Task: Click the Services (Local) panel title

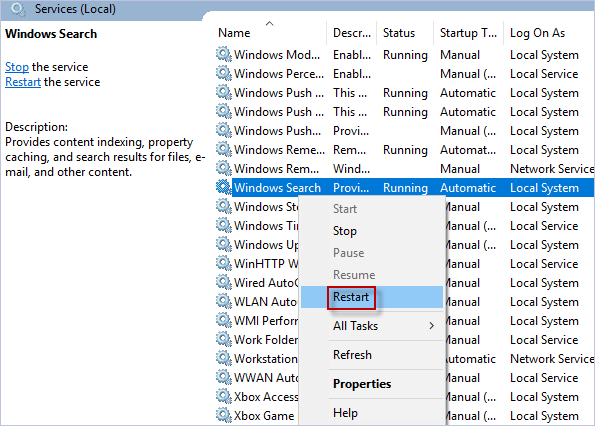Action: pyautogui.click(x=75, y=9)
